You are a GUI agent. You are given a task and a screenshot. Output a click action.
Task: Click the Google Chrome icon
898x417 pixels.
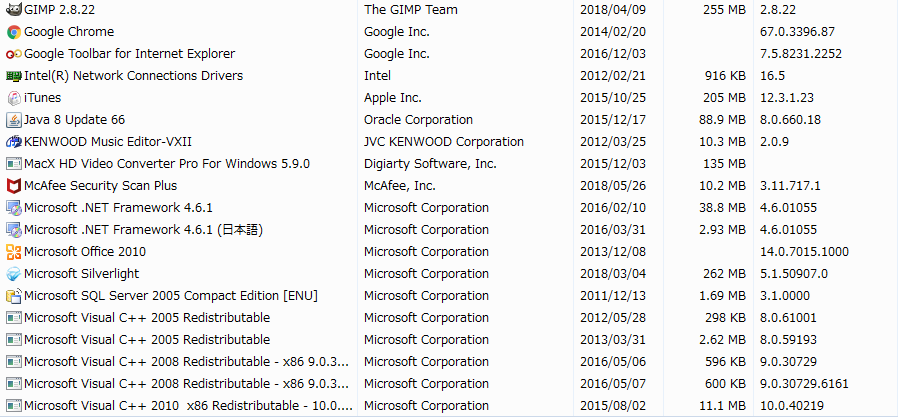[14, 32]
